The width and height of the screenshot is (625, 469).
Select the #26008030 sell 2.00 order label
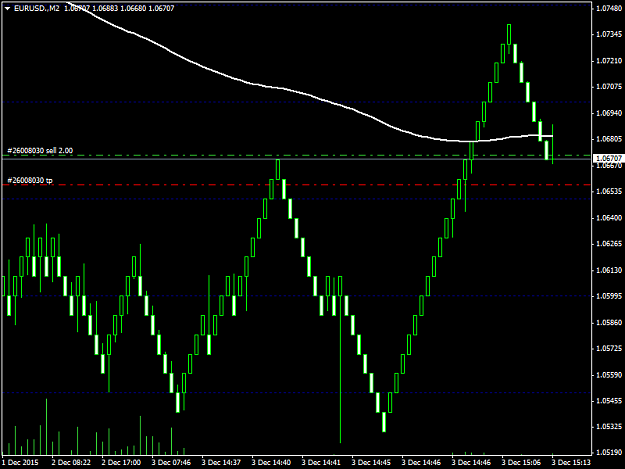40,150
